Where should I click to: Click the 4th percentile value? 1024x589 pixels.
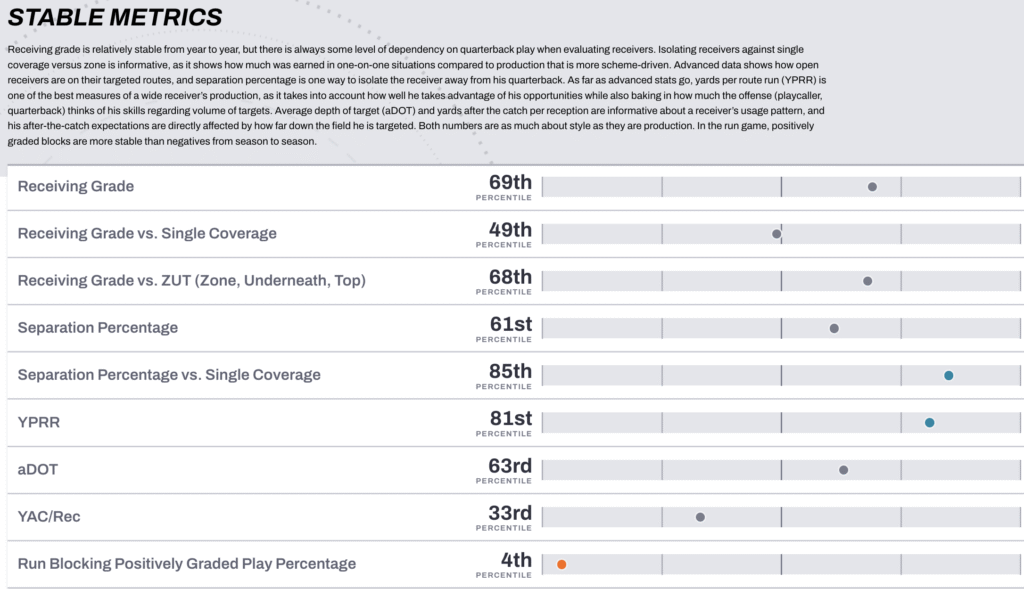516,560
